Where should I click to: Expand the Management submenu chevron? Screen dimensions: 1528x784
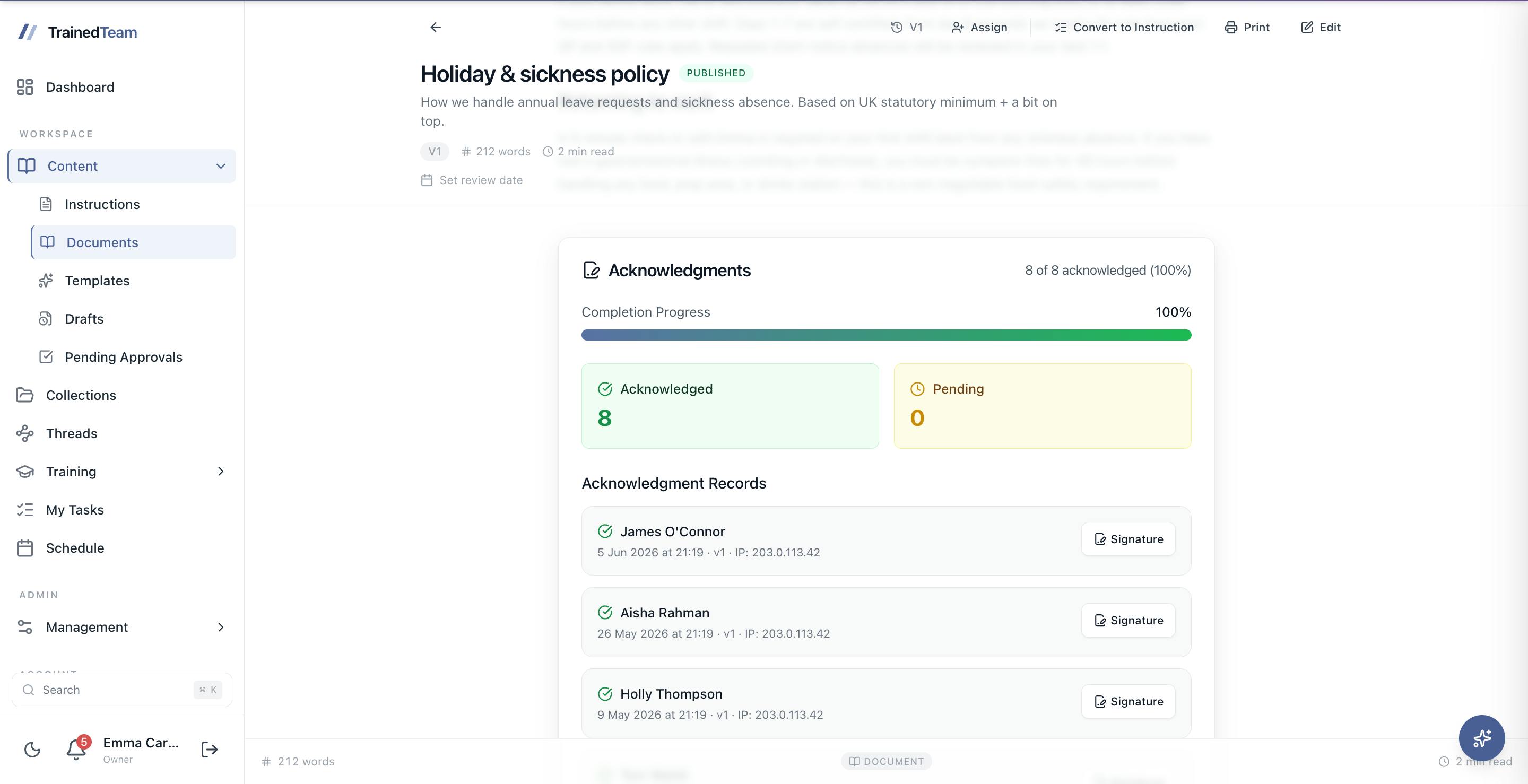coord(221,628)
